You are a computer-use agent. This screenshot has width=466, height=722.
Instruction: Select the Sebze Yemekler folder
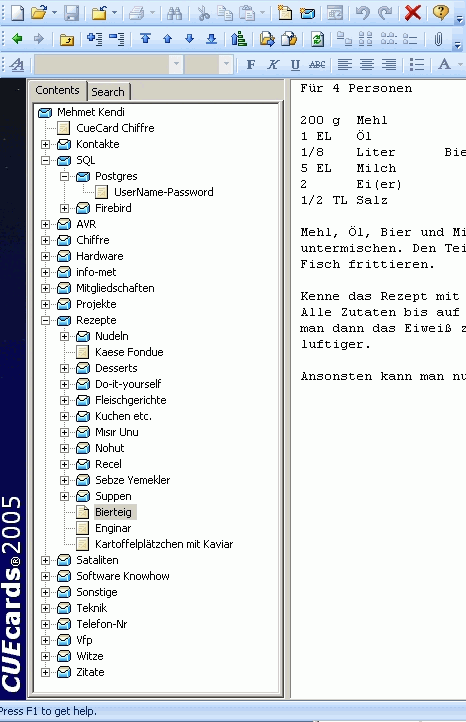[x=132, y=480]
